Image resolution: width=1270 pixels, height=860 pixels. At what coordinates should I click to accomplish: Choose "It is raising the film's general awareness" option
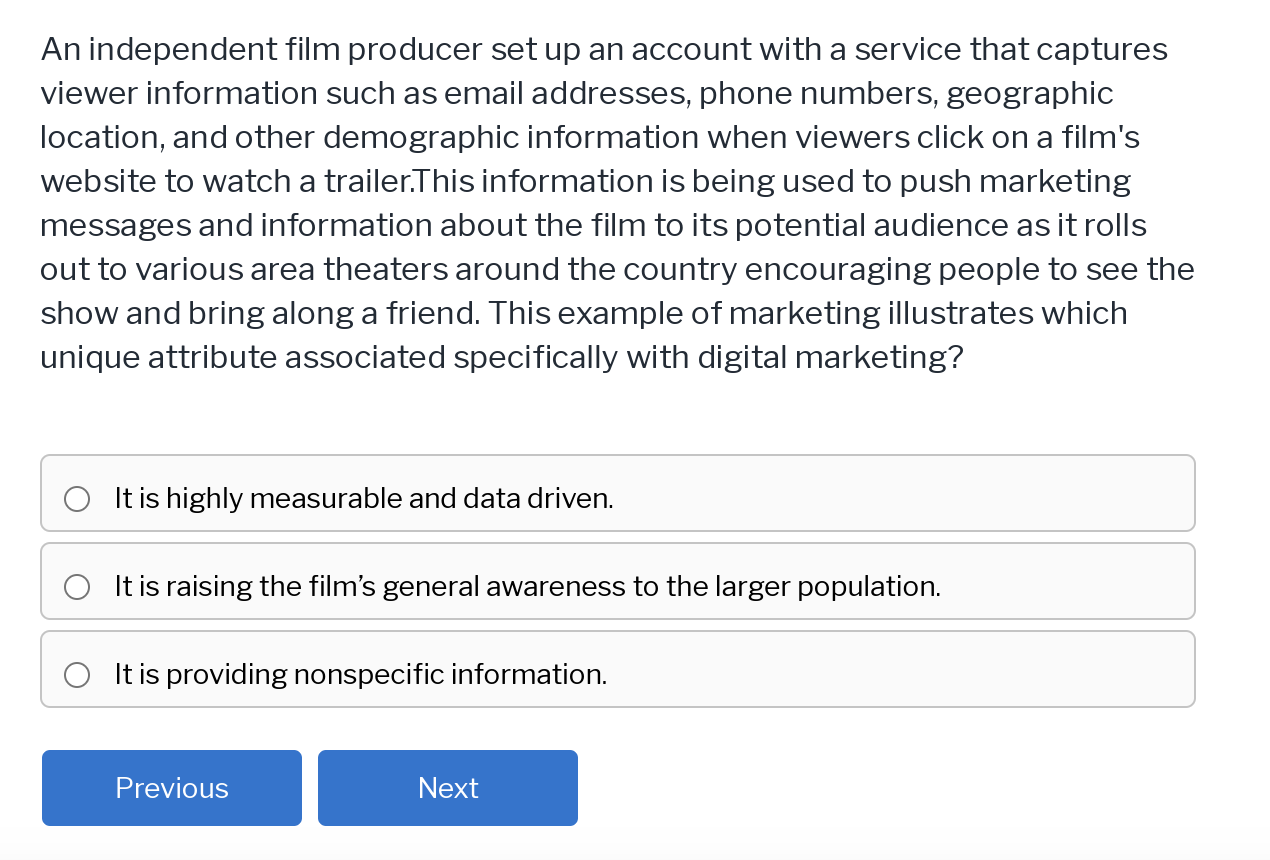(527, 586)
